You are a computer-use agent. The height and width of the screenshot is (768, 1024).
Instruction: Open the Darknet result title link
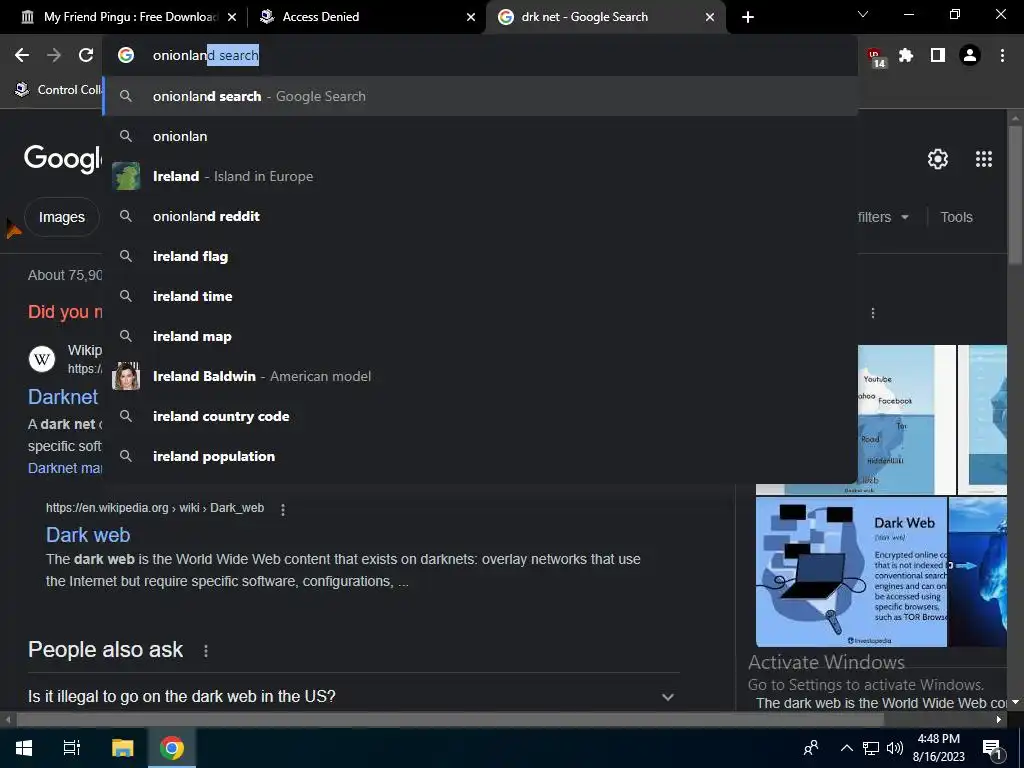pos(63,396)
